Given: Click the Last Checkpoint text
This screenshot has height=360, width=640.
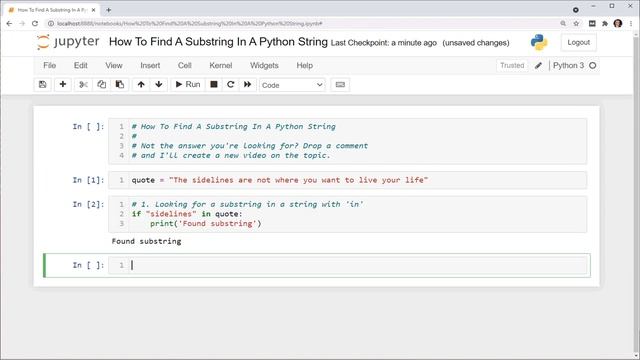Looking at the screenshot, I should (x=383, y=43).
